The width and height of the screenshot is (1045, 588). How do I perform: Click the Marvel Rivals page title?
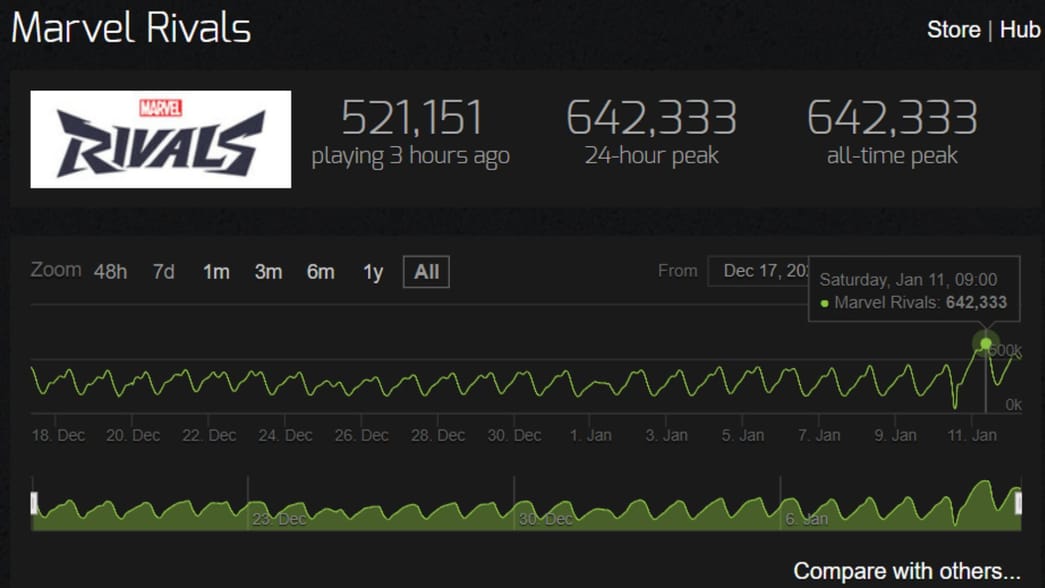tap(131, 28)
